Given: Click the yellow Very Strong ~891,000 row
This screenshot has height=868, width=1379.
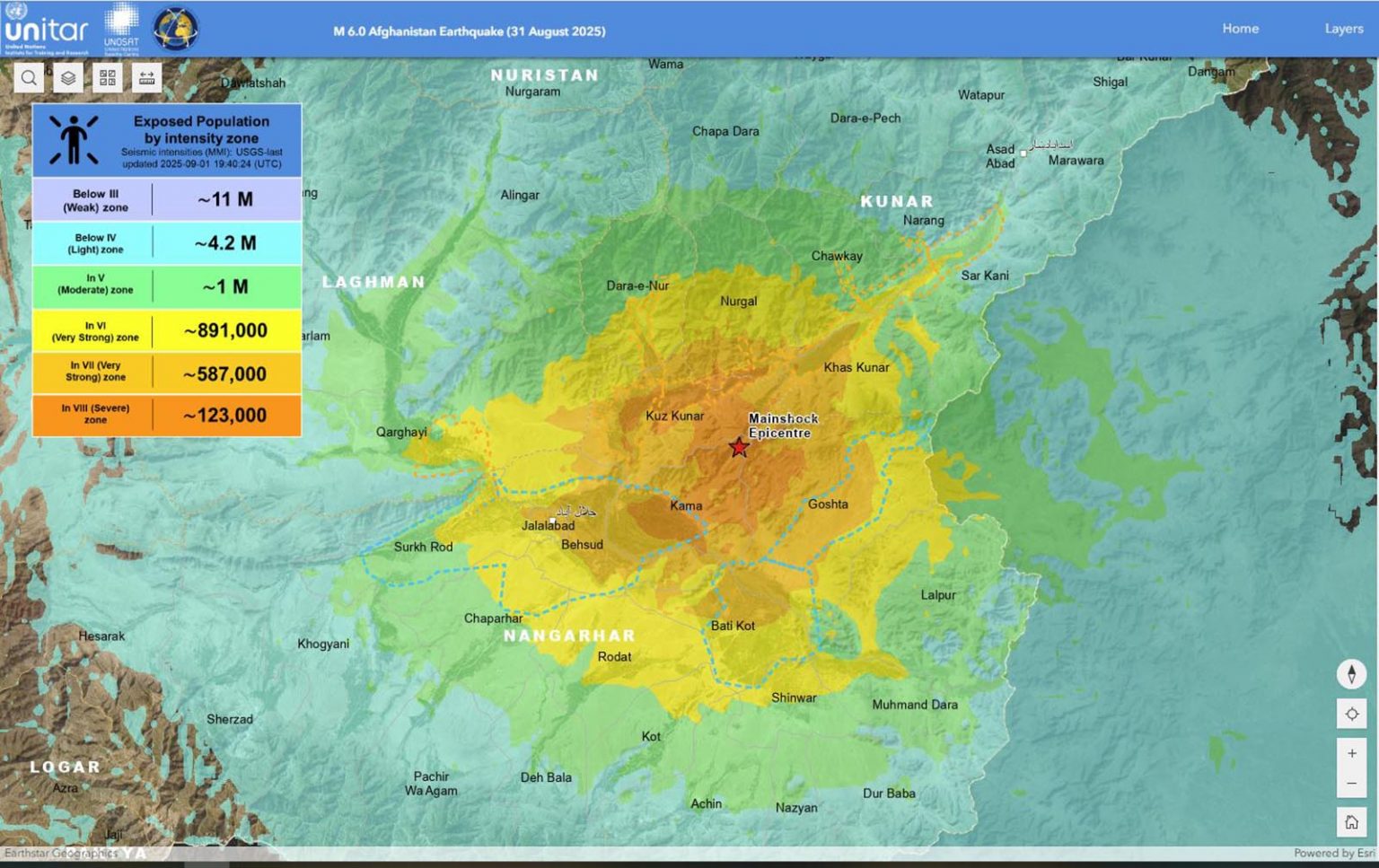Looking at the screenshot, I should point(167,331).
